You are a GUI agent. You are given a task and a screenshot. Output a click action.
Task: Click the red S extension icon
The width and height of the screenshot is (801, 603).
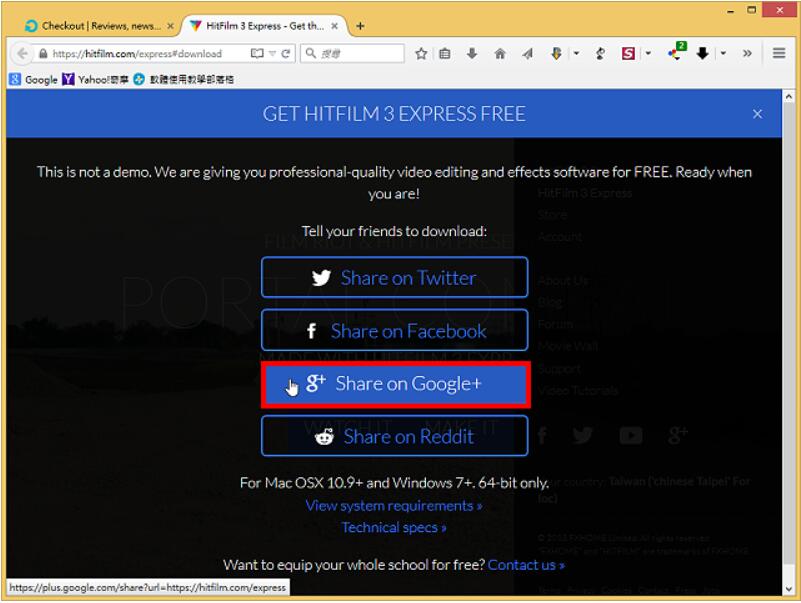coord(628,53)
